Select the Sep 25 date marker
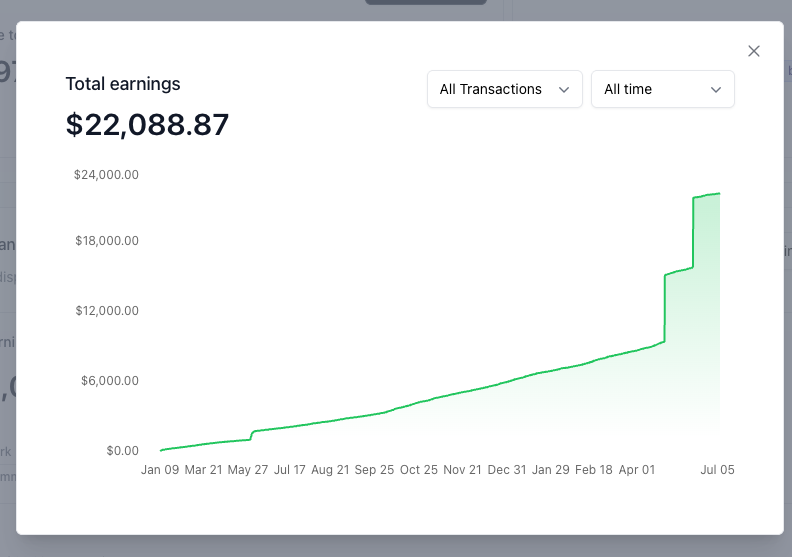 (374, 470)
